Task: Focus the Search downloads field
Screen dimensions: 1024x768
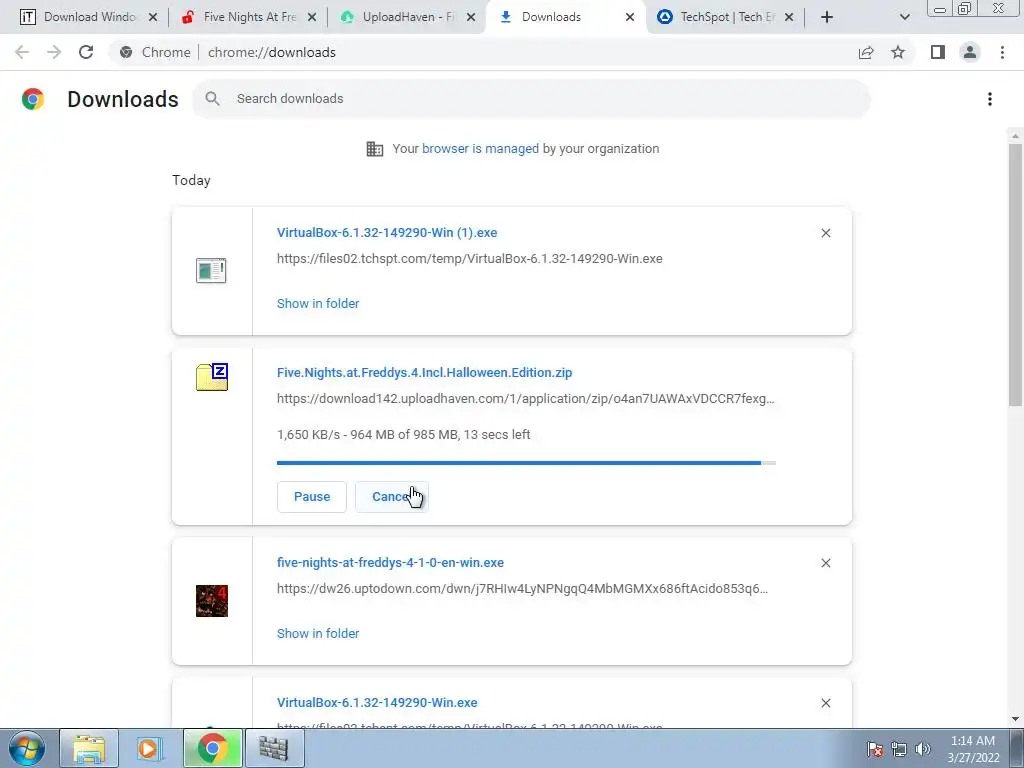Action: 530,99
